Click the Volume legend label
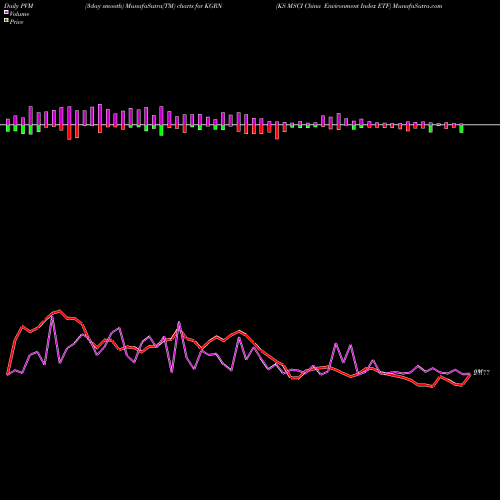This screenshot has width=500, height=500. point(19,14)
